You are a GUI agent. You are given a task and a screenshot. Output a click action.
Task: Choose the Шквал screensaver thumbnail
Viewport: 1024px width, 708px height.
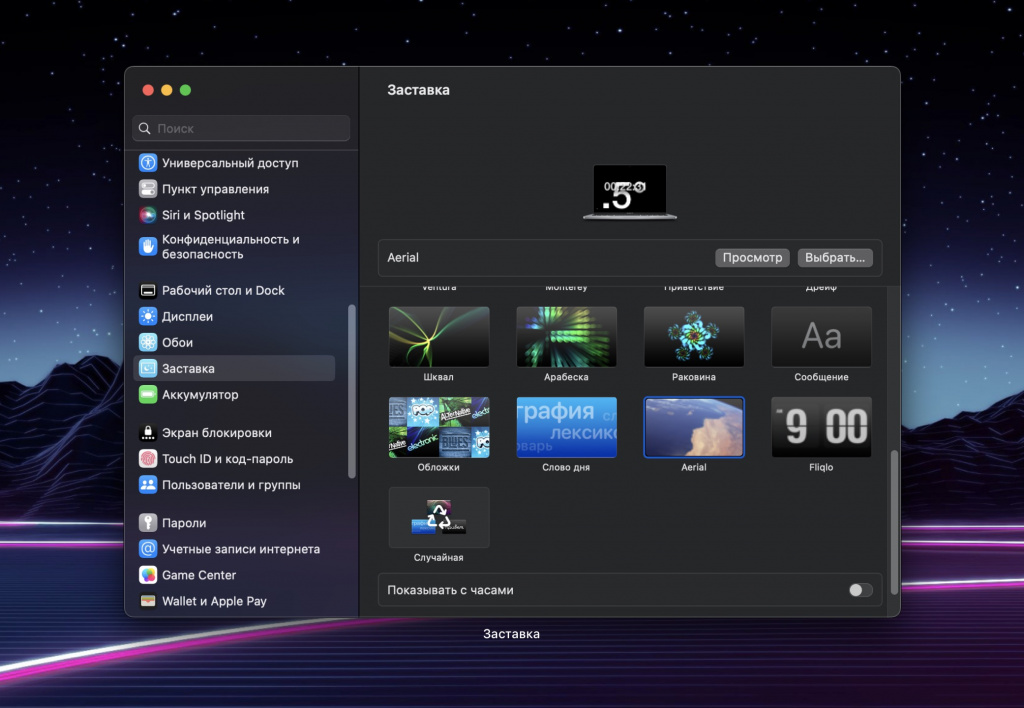tap(439, 337)
